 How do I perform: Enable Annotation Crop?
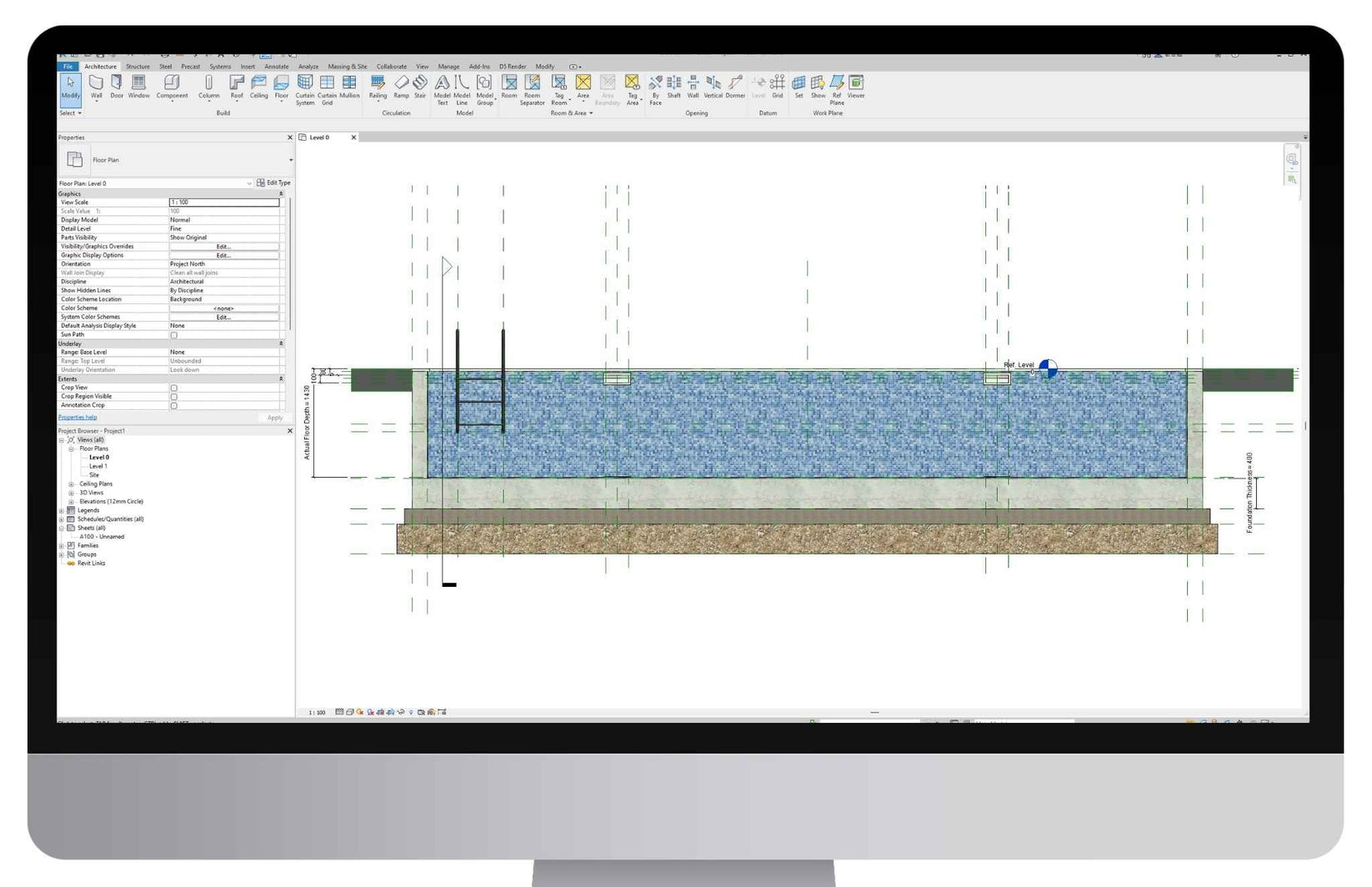click(x=173, y=406)
